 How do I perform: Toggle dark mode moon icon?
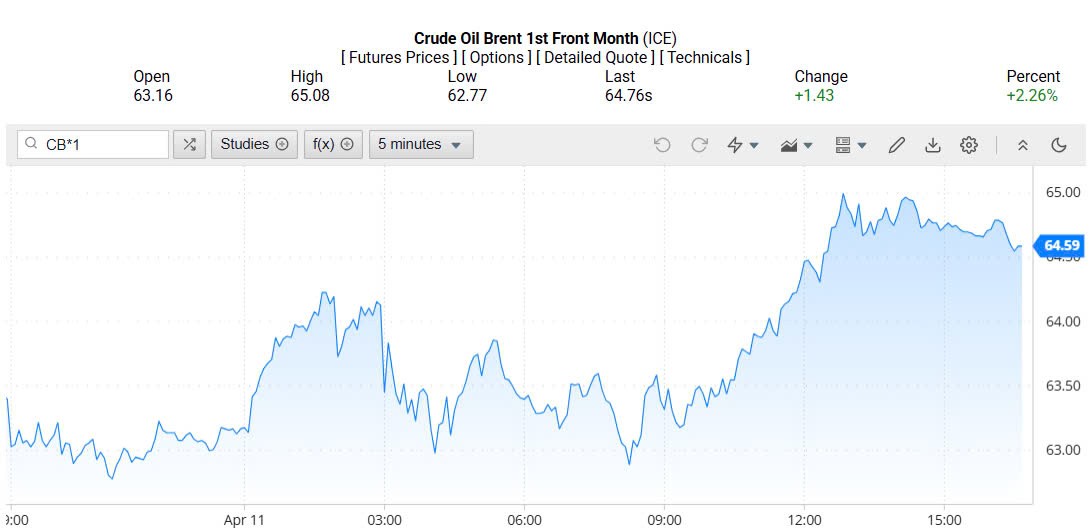point(1059,145)
